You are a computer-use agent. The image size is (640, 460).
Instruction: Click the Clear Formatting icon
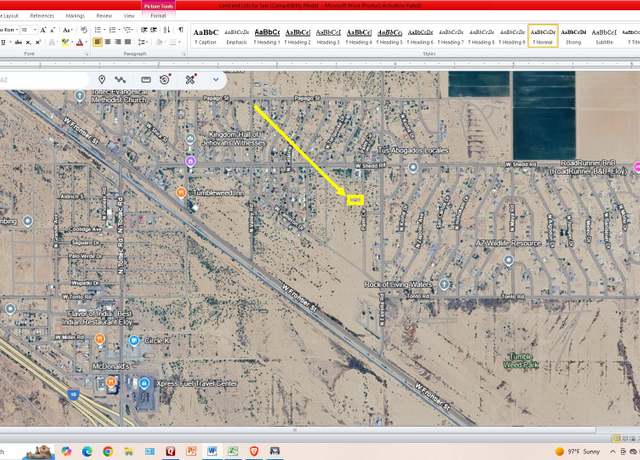tap(83, 30)
